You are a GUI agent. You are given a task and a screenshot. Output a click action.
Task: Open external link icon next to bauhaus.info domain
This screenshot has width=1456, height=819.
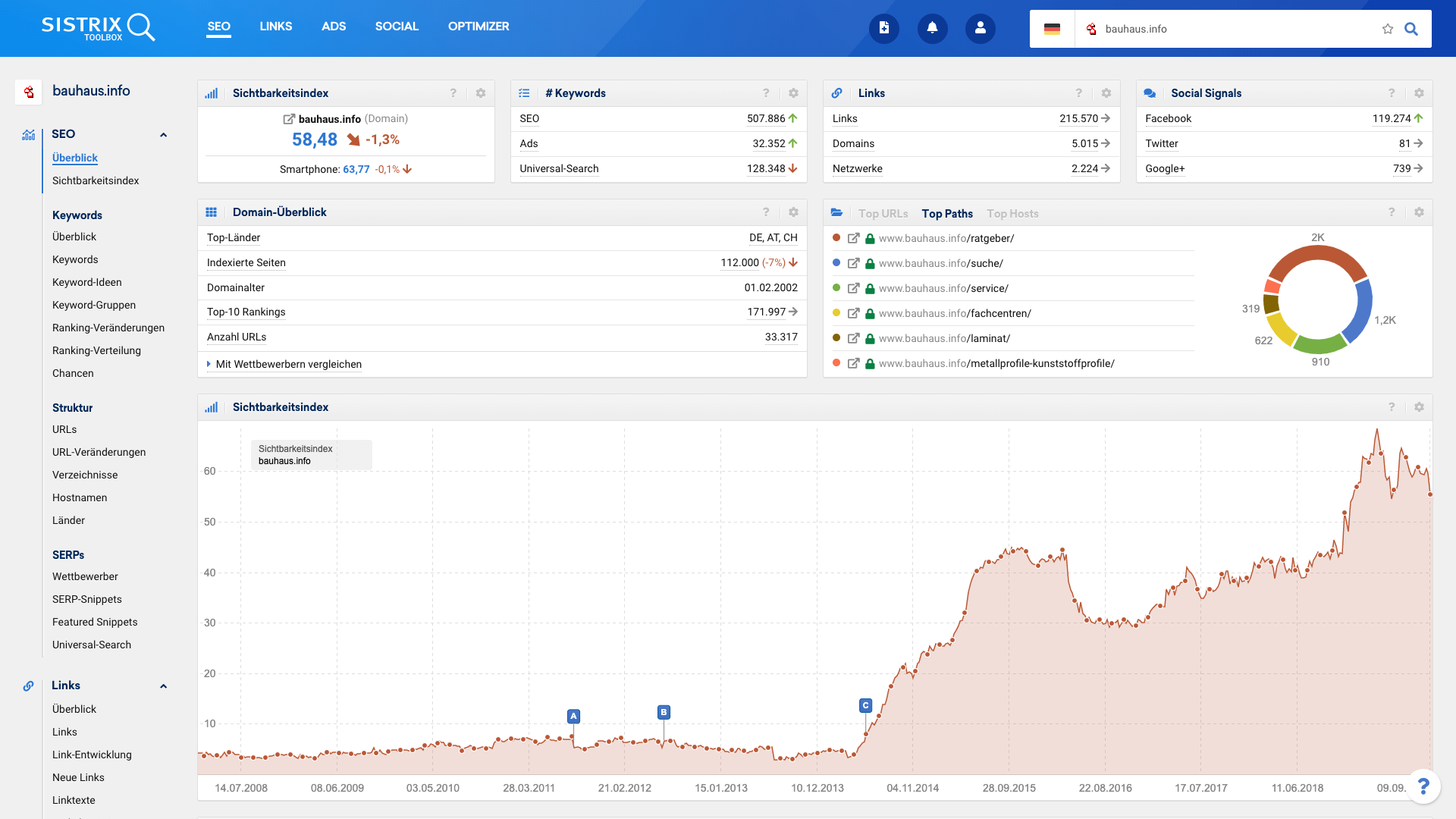pos(289,119)
